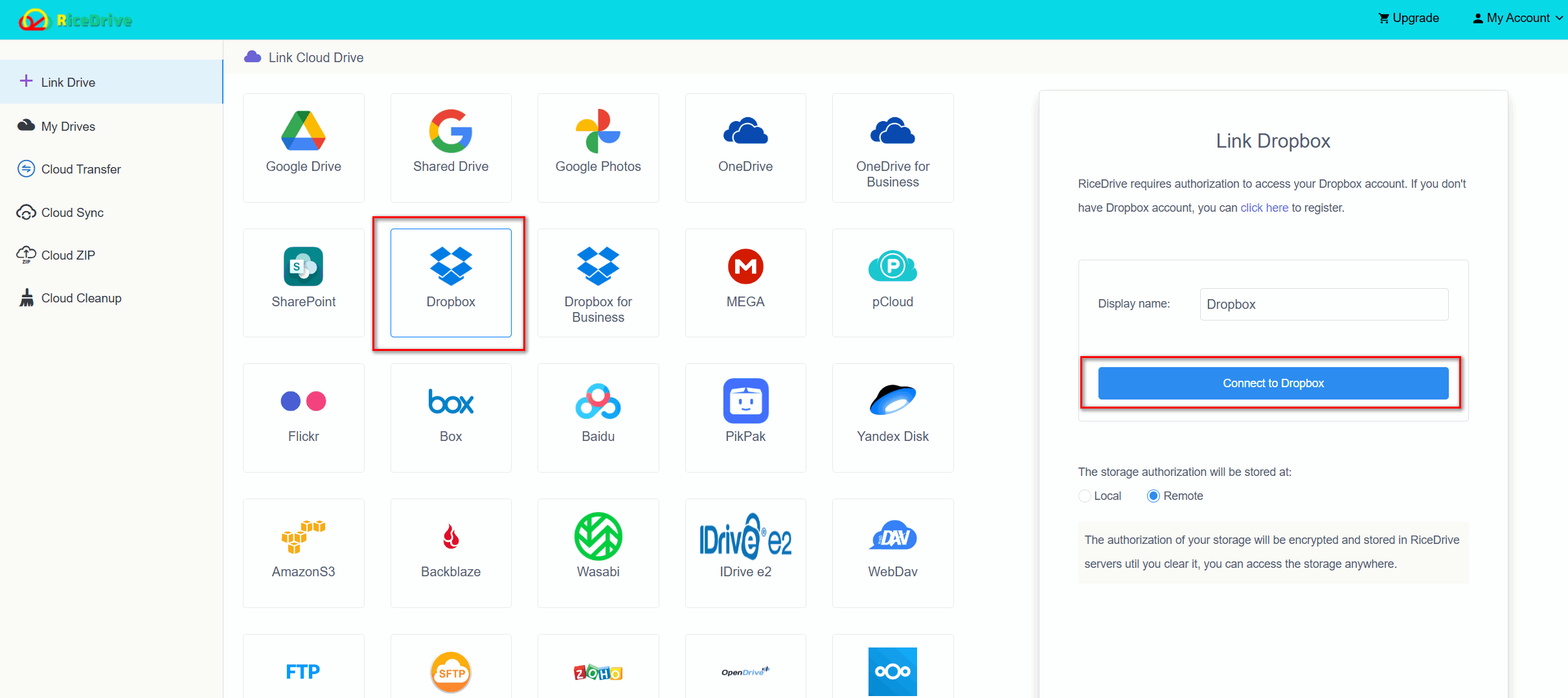Select Google Photos service
Screen dimensions: 1568x698
coord(598,148)
